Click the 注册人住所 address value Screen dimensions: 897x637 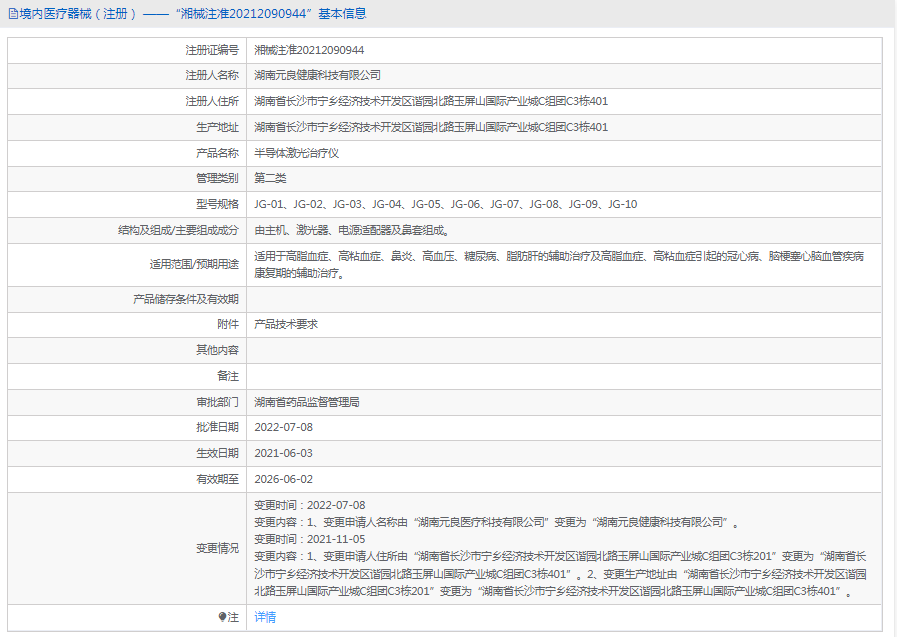(431, 101)
